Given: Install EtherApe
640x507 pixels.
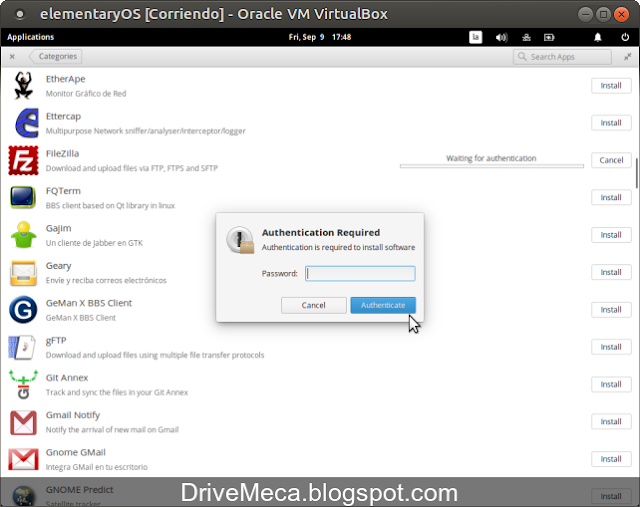Looking at the screenshot, I should (611, 86).
